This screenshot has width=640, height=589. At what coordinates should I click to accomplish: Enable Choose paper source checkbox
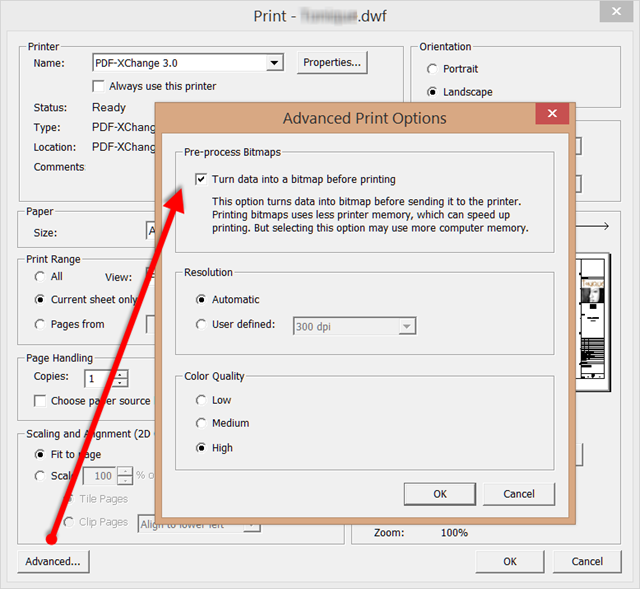(41, 401)
